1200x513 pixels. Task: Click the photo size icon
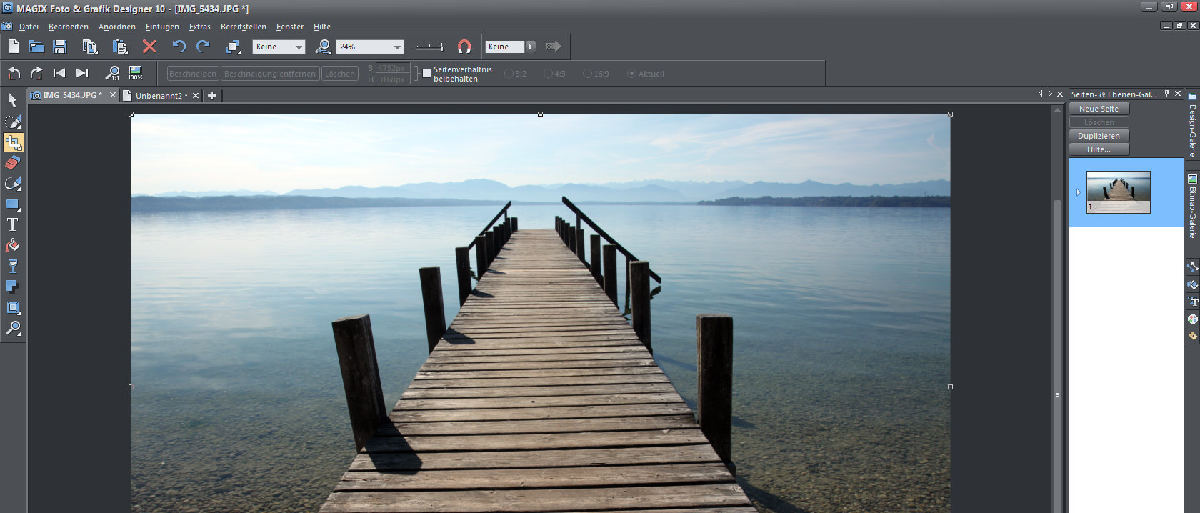pyautogui.click(x=136, y=73)
